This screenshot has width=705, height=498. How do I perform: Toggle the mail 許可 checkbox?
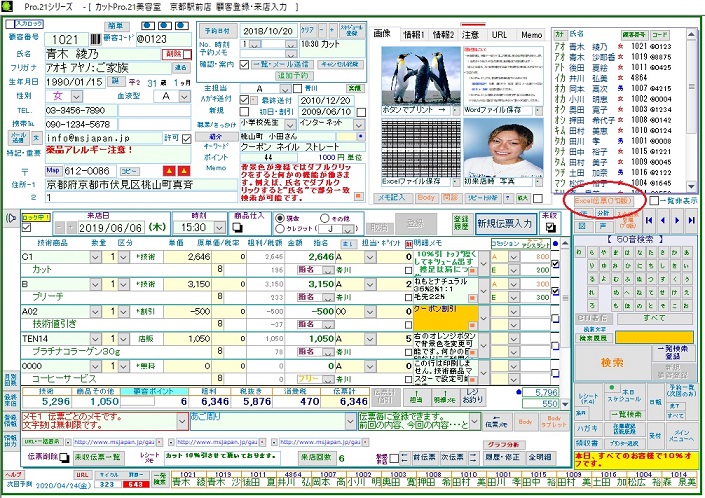pos(187,138)
